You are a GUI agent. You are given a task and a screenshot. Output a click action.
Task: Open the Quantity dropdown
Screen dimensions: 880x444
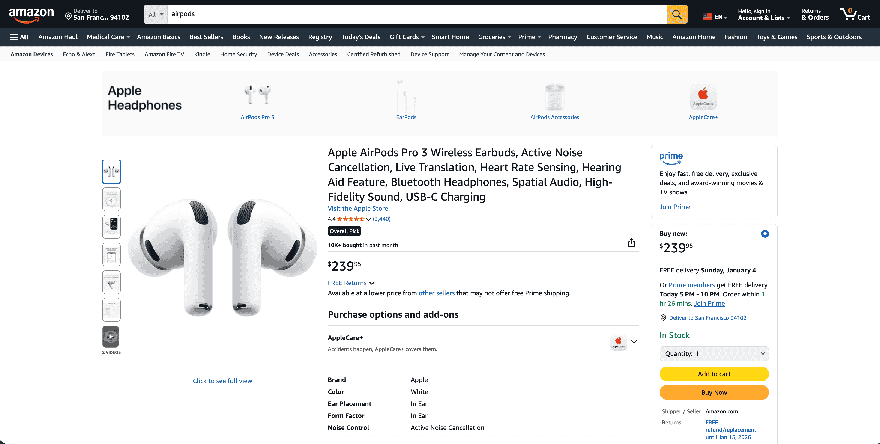pos(714,353)
